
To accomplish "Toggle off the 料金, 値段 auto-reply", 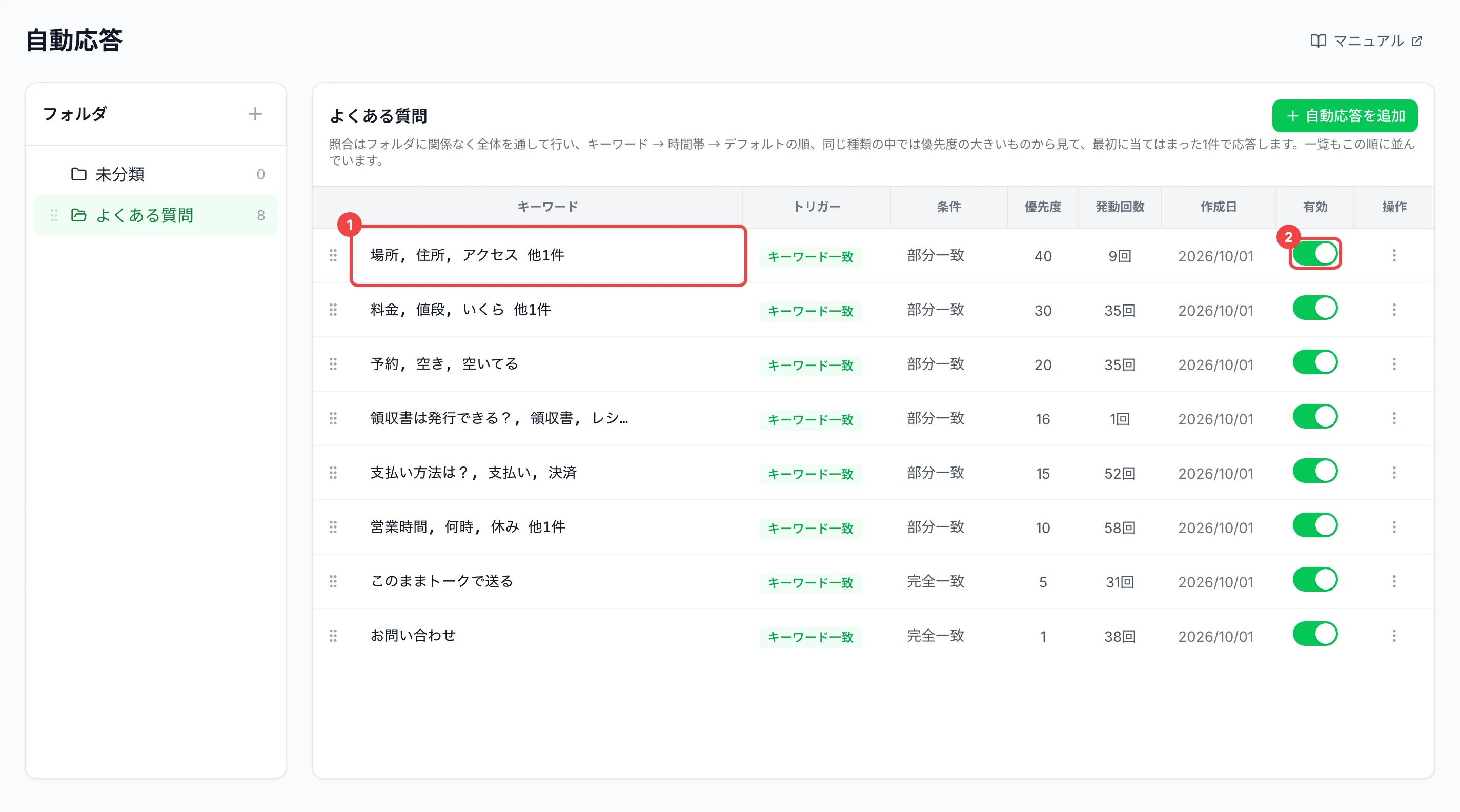I will tap(1315, 308).
